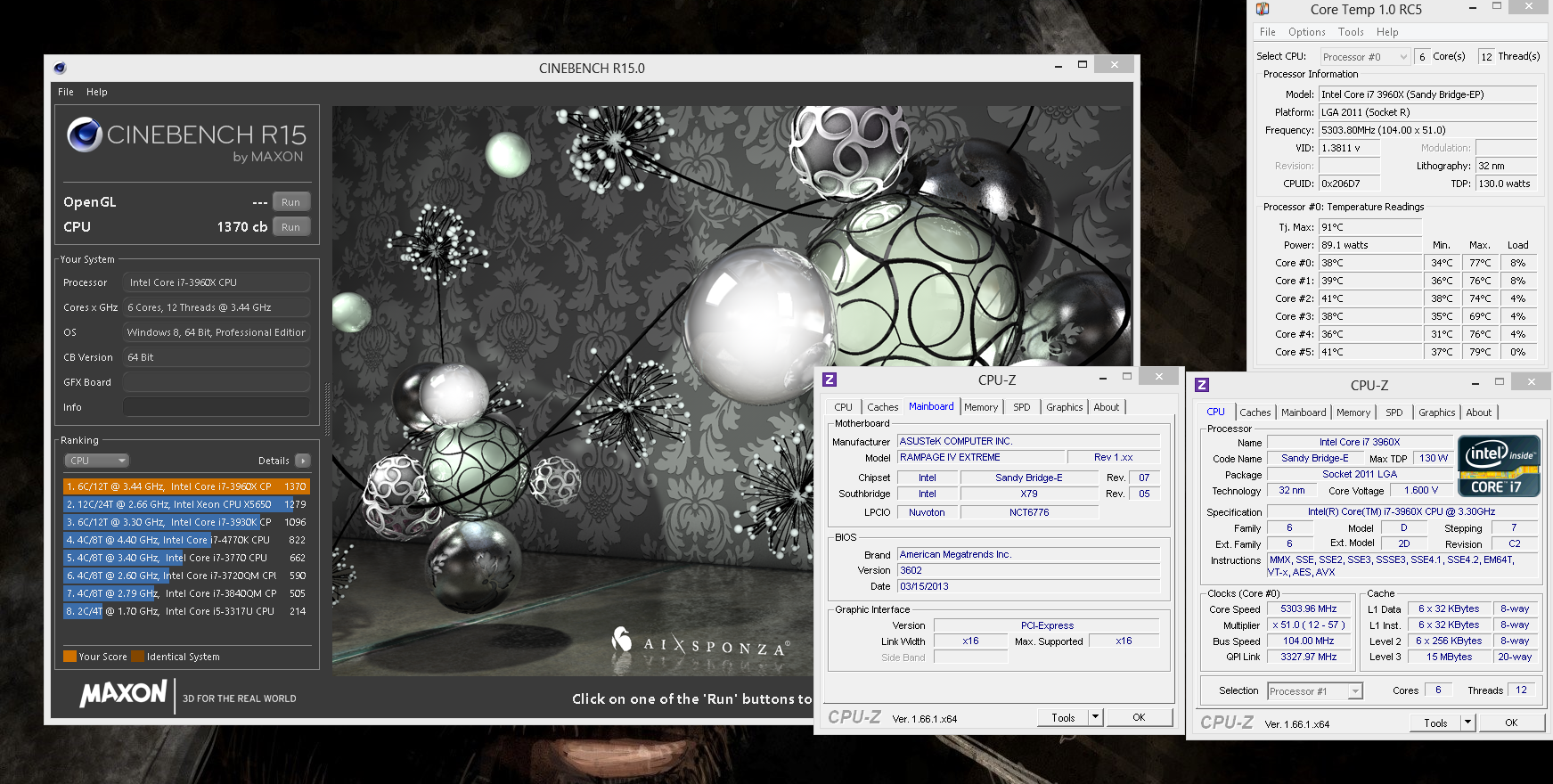Click the brown Identical System legend swatch
The width and height of the screenshot is (1553, 784).
click(138, 657)
